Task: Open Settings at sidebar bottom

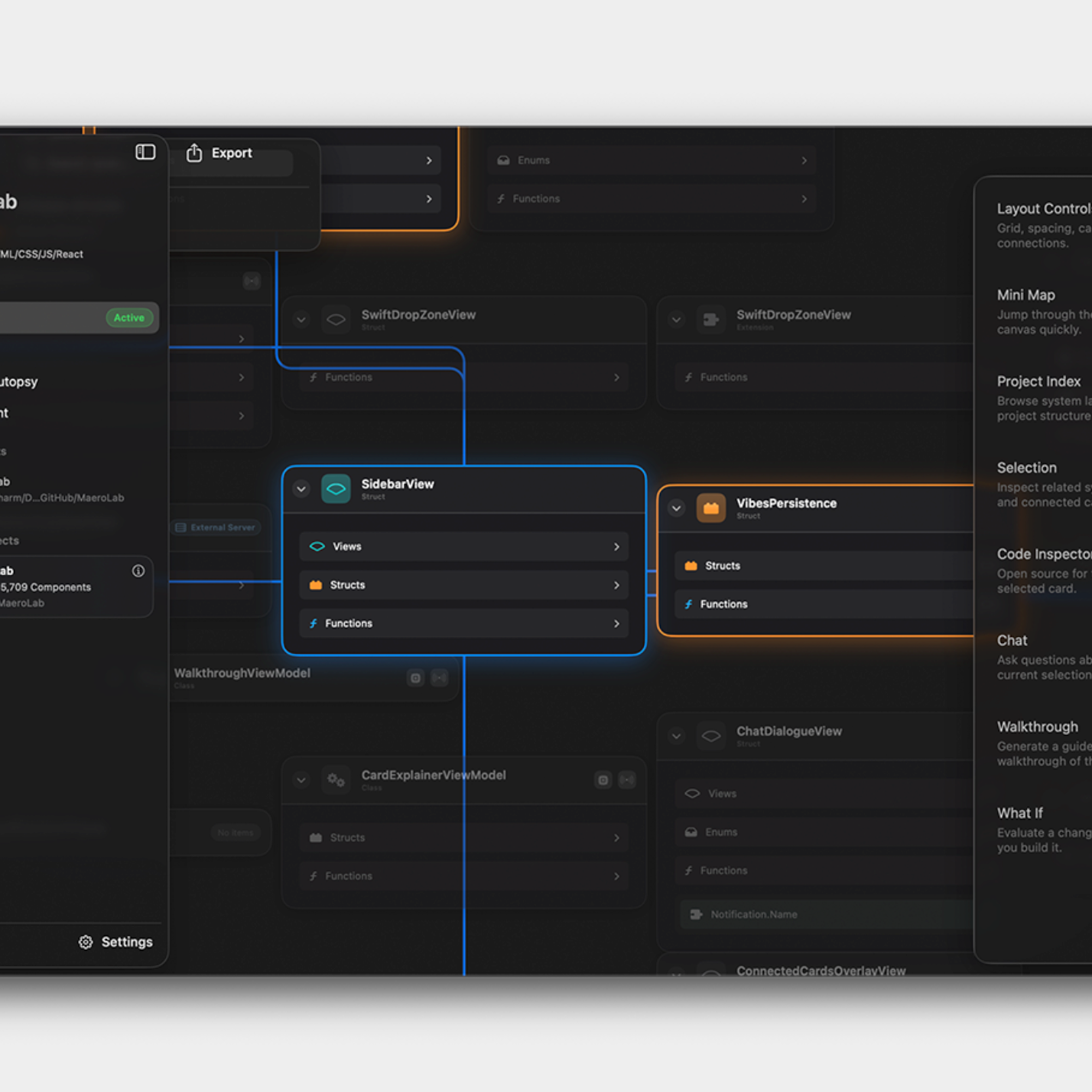Action: [x=115, y=942]
